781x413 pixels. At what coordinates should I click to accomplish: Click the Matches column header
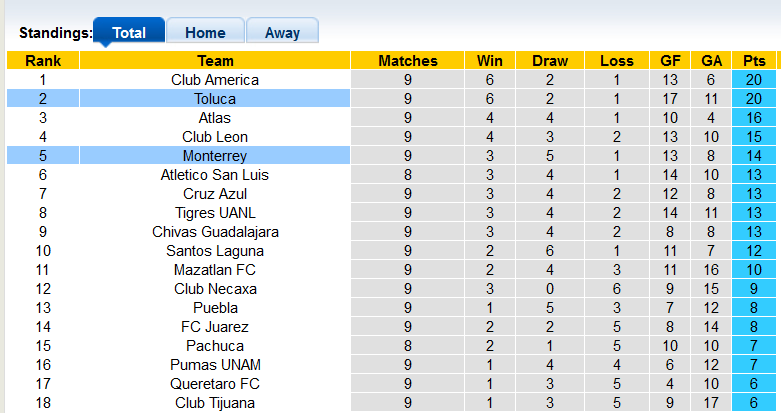coord(407,61)
